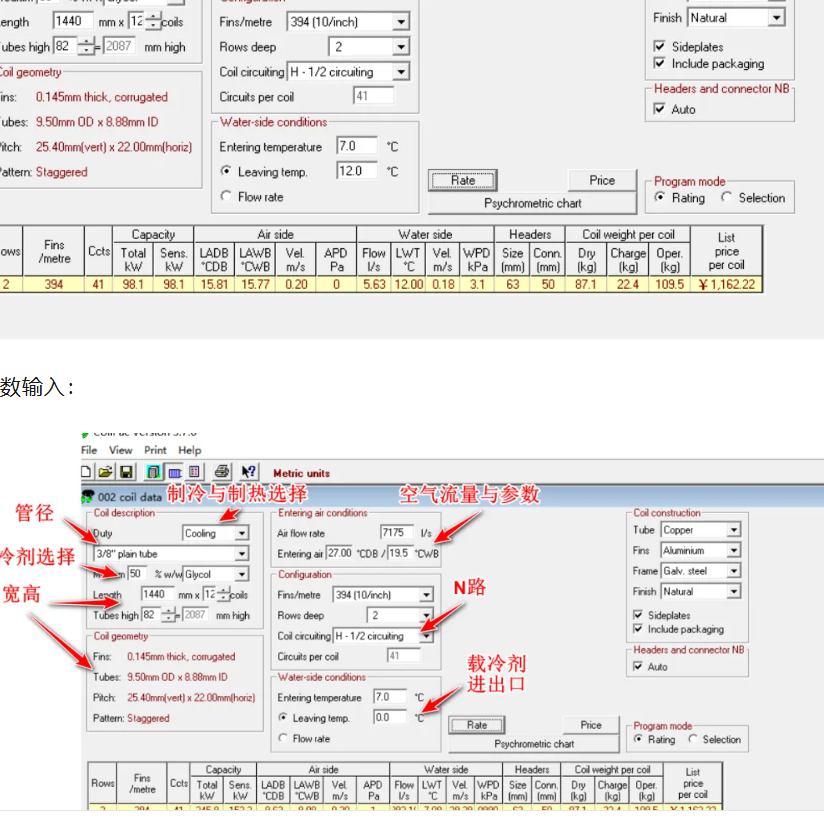Open the Duty dropdown showing Cooling
Screen dimensions: 824x825
tap(241, 534)
